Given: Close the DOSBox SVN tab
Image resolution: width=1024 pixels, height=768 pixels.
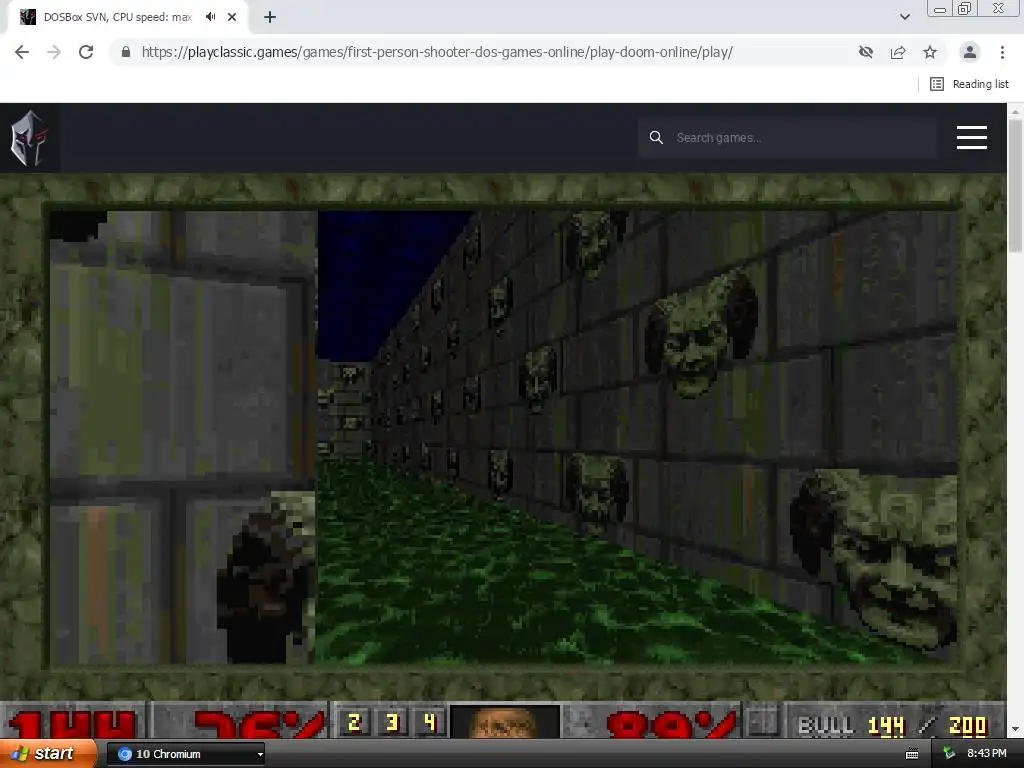Looking at the screenshot, I should (x=232, y=17).
